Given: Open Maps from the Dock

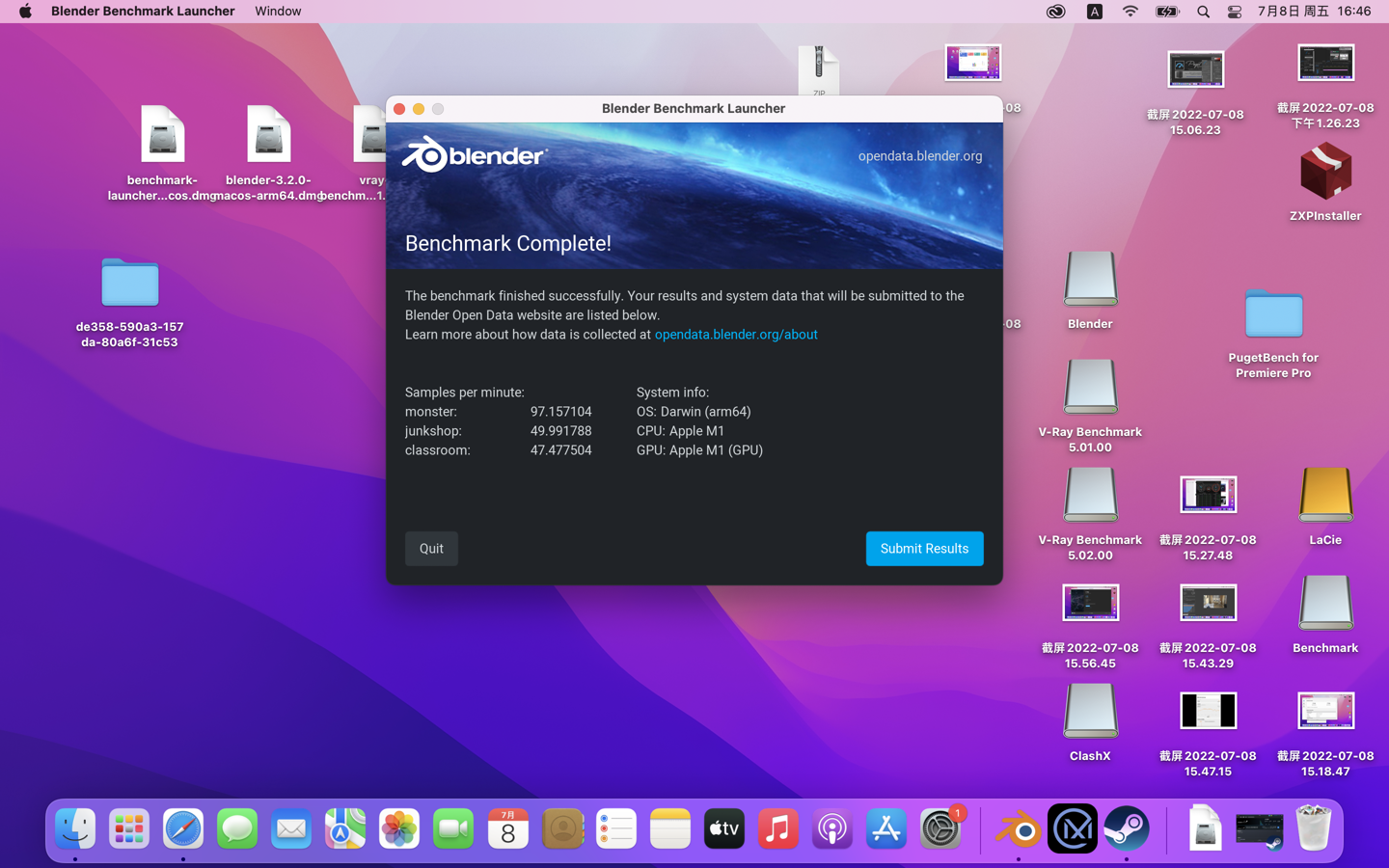Looking at the screenshot, I should [x=345, y=828].
